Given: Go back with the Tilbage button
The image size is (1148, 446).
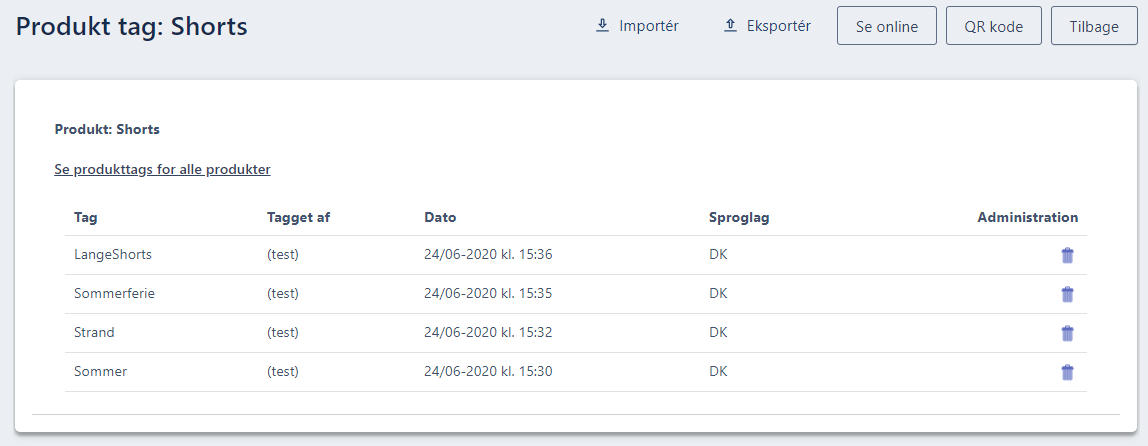Looking at the screenshot, I should pyautogui.click(x=1094, y=26).
